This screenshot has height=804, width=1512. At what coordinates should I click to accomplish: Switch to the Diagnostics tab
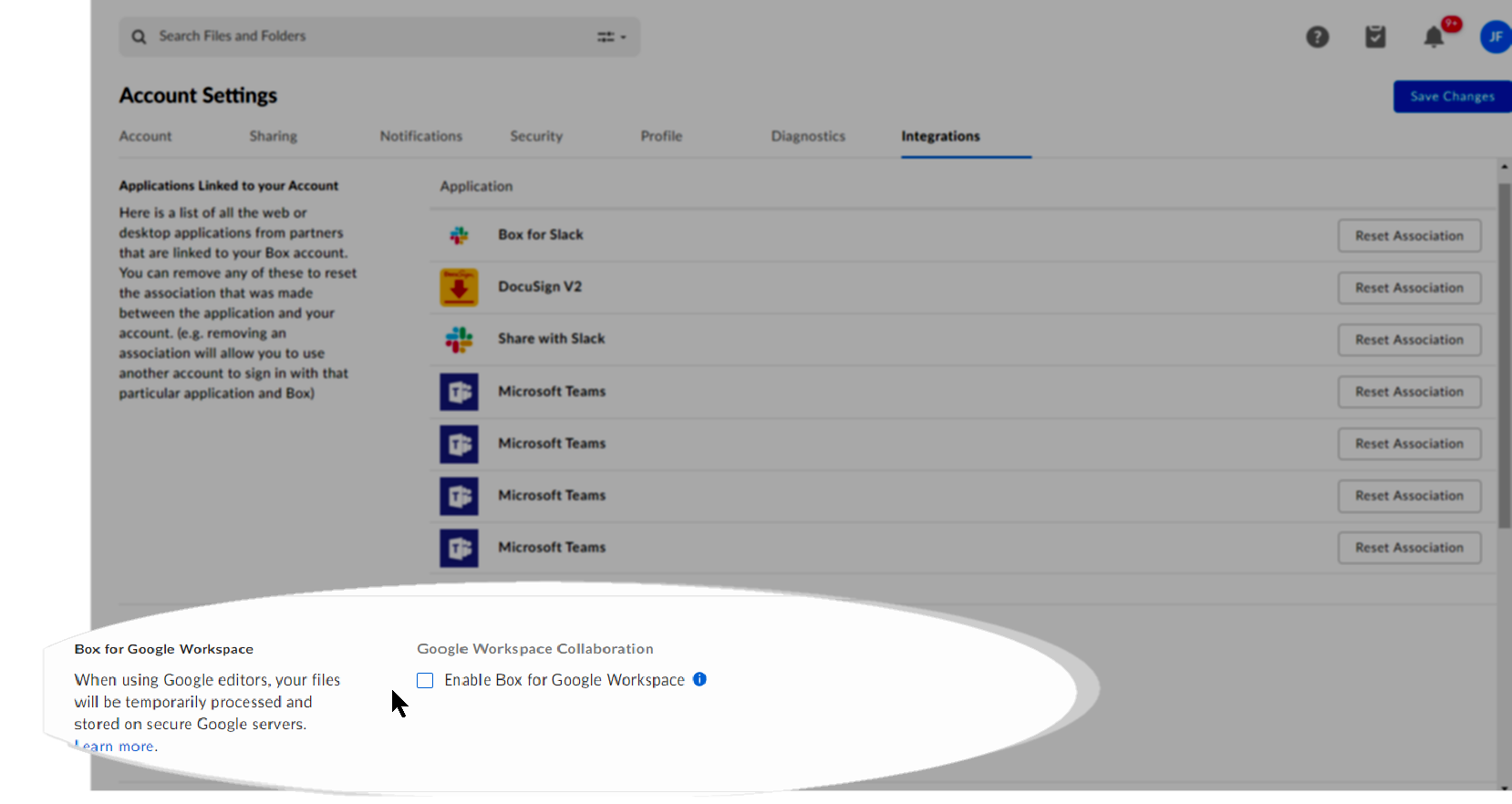(x=808, y=136)
